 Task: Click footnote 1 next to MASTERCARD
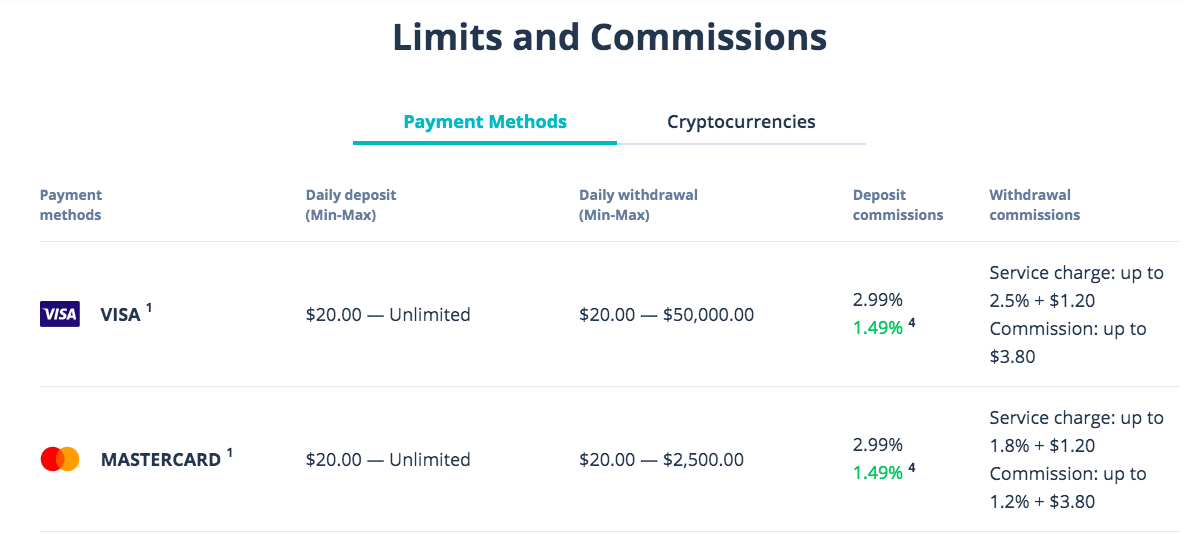pyautogui.click(x=230, y=453)
